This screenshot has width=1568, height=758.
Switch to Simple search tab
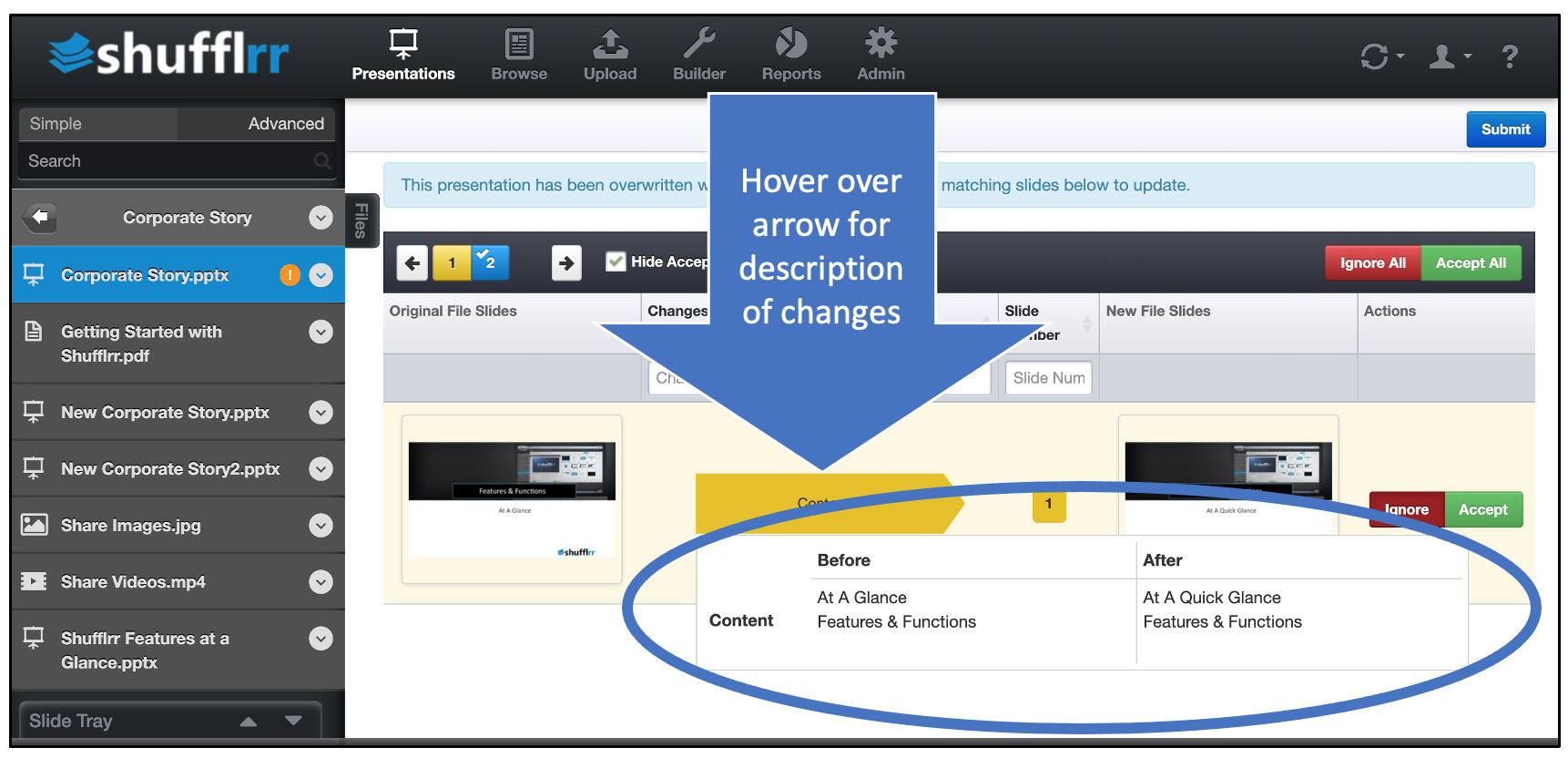97,124
